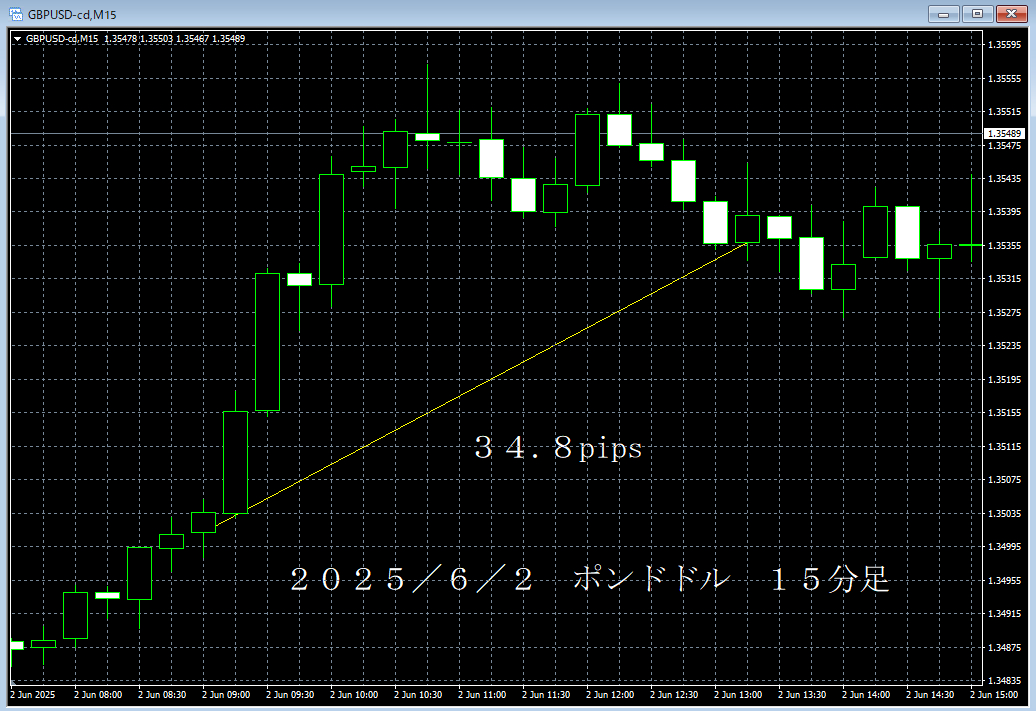Expand the GBPUSD-cd,M15 chart header triangle
The width and height of the screenshot is (1036, 711).
18,39
